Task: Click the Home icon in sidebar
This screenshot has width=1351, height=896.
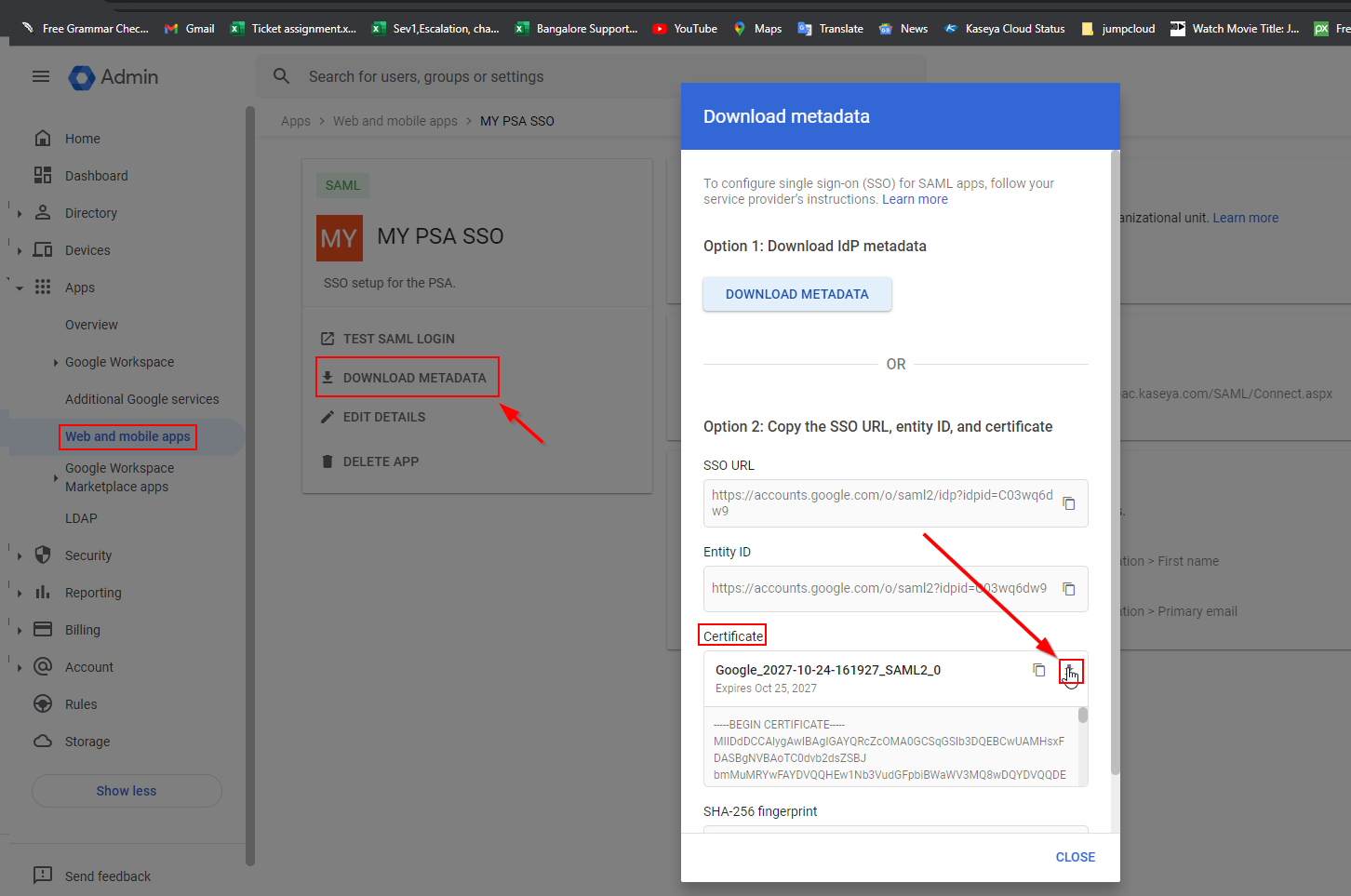Action: coord(43,139)
